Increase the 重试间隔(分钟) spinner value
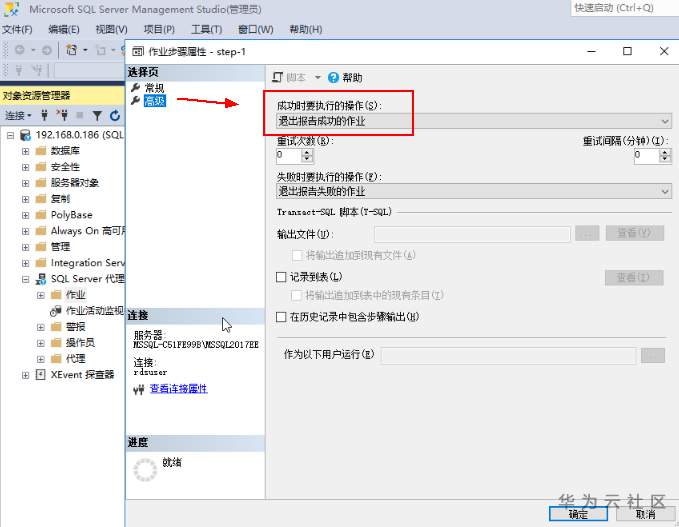The height and width of the screenshot is (527, 679). 665,152
